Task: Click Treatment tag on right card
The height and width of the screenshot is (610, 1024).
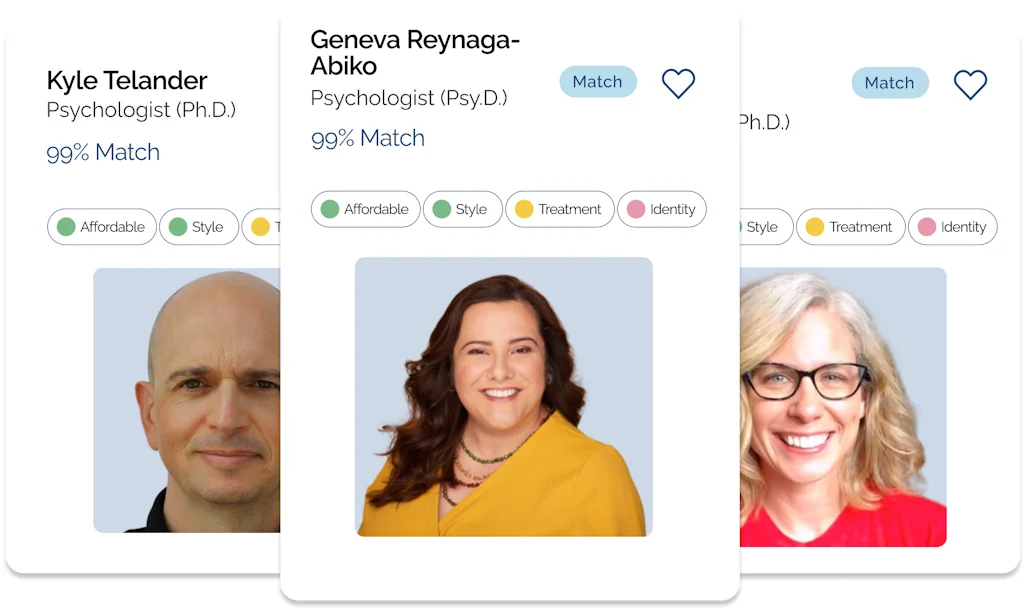Action: coord(850,227)
